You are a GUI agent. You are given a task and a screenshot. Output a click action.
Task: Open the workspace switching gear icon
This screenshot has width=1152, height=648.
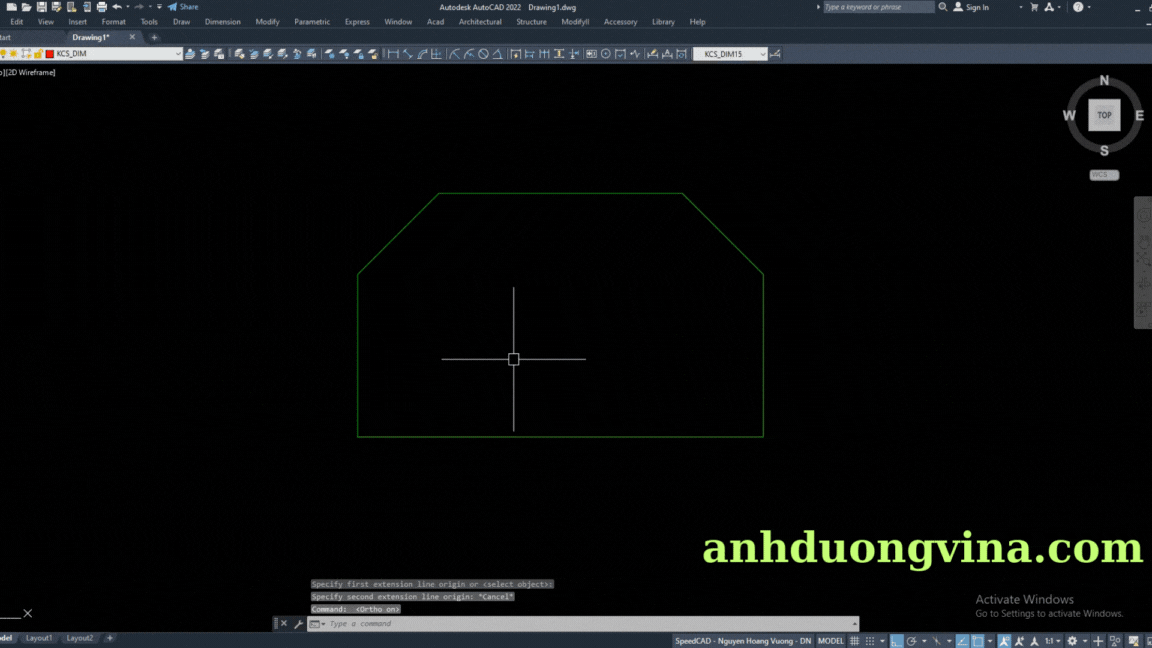point(1072,641)
